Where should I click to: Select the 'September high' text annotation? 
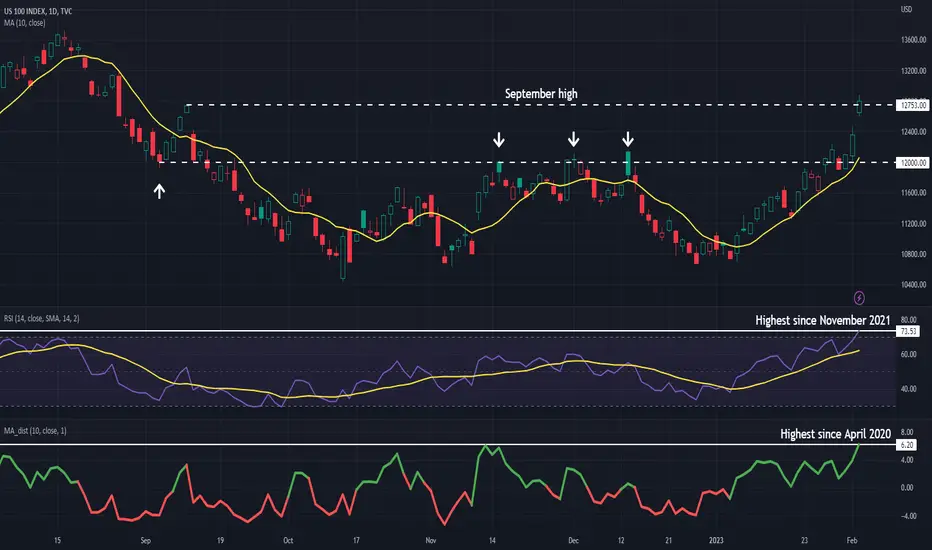point(541,94)
